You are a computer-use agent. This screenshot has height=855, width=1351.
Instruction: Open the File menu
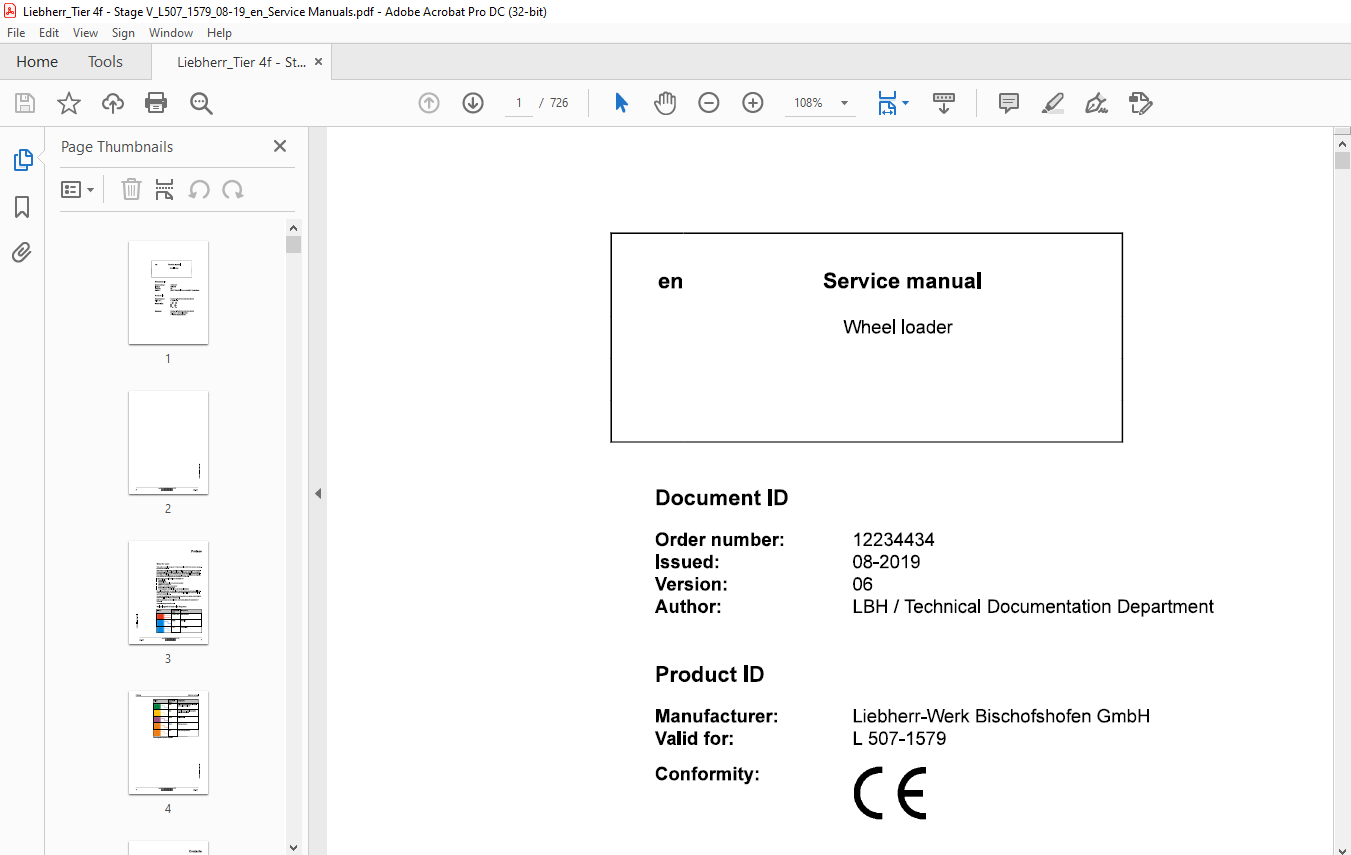coord(16,33)
